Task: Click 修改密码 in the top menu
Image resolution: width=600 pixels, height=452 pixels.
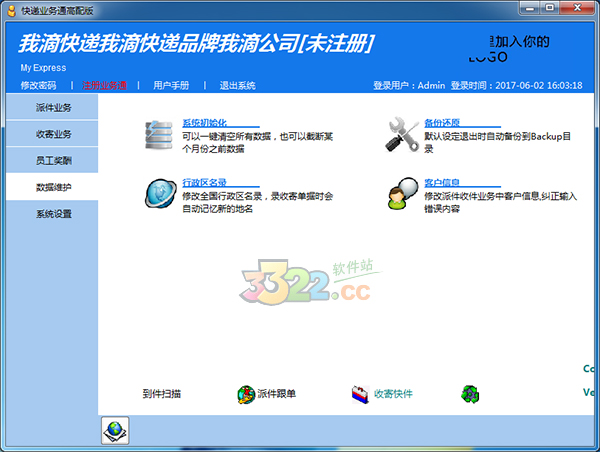Action: [x=38, y=85]
